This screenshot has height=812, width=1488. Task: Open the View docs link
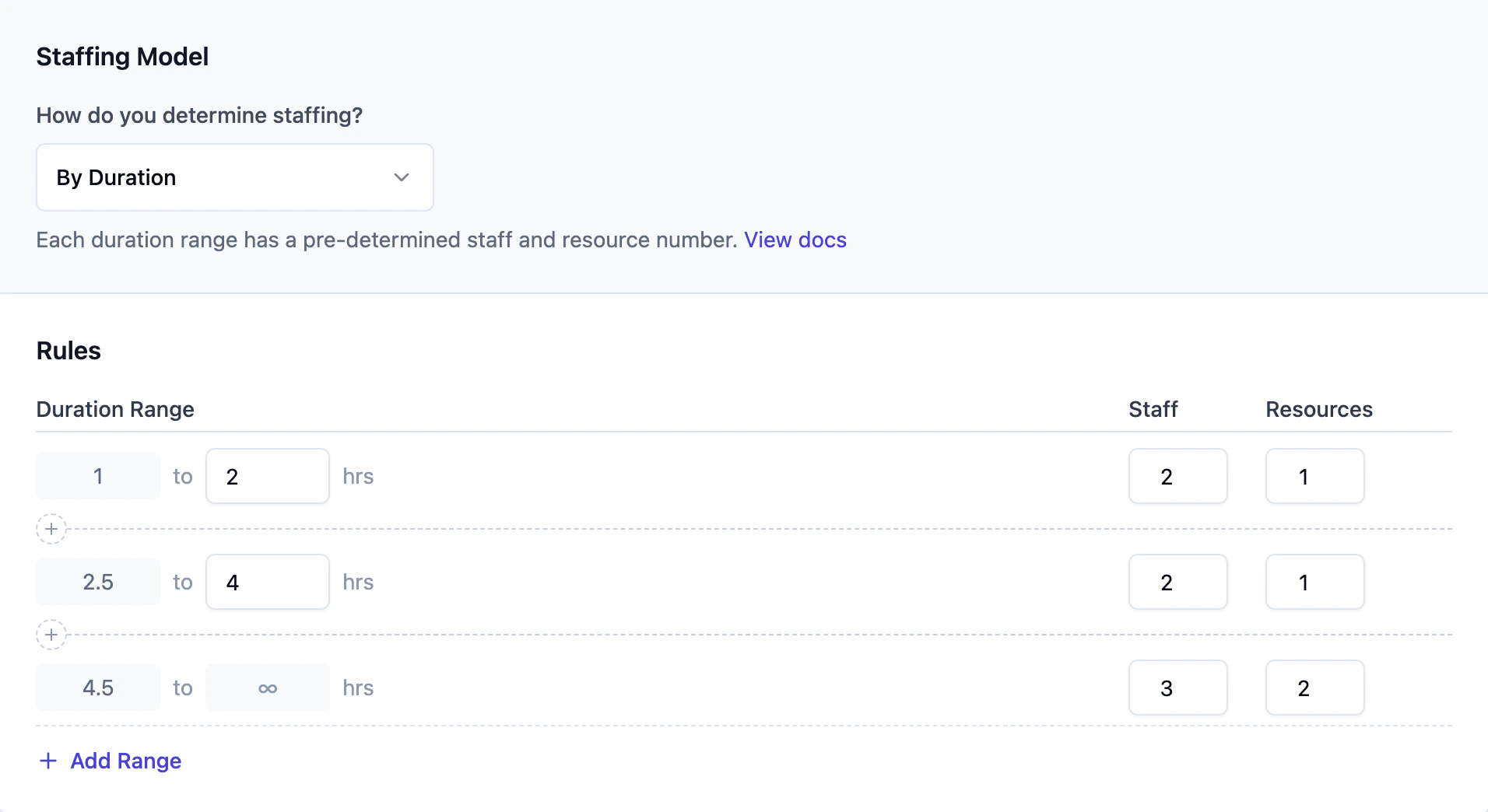pos(795,240)
